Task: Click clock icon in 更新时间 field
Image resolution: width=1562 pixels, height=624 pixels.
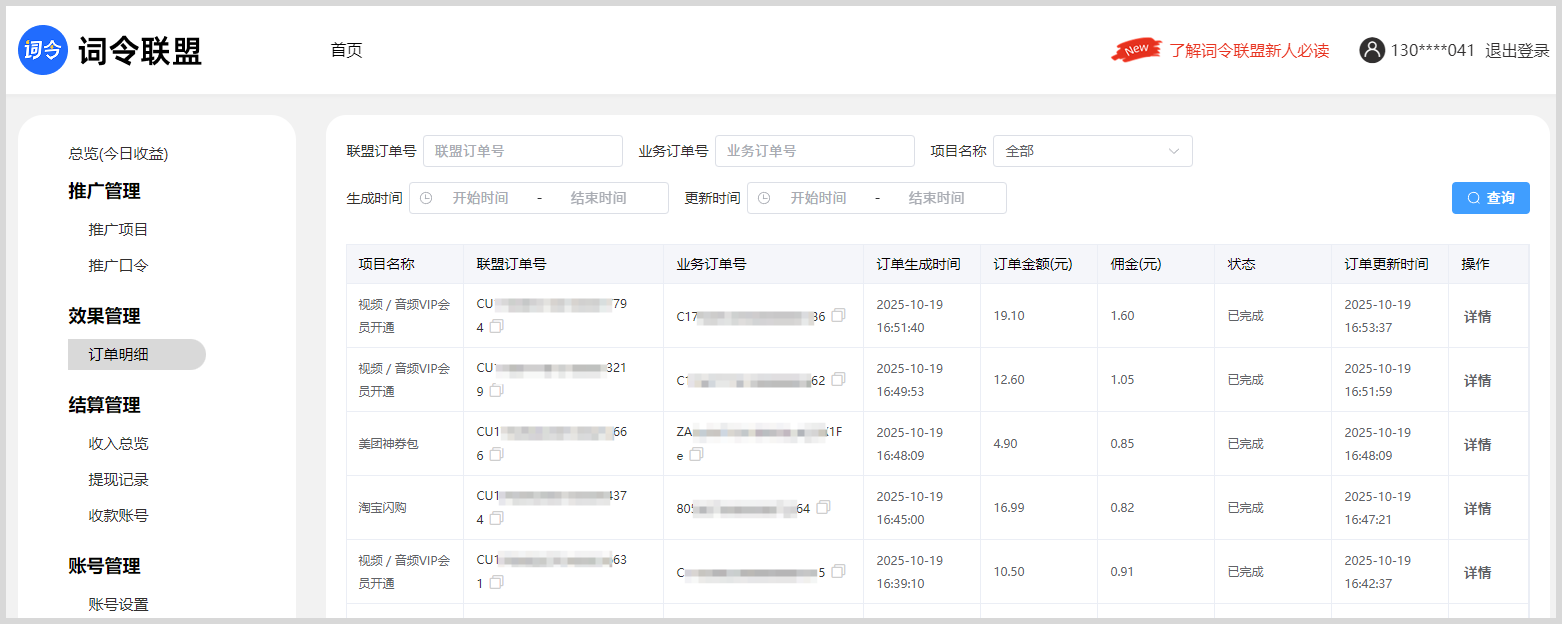Action: click(764, 198)
